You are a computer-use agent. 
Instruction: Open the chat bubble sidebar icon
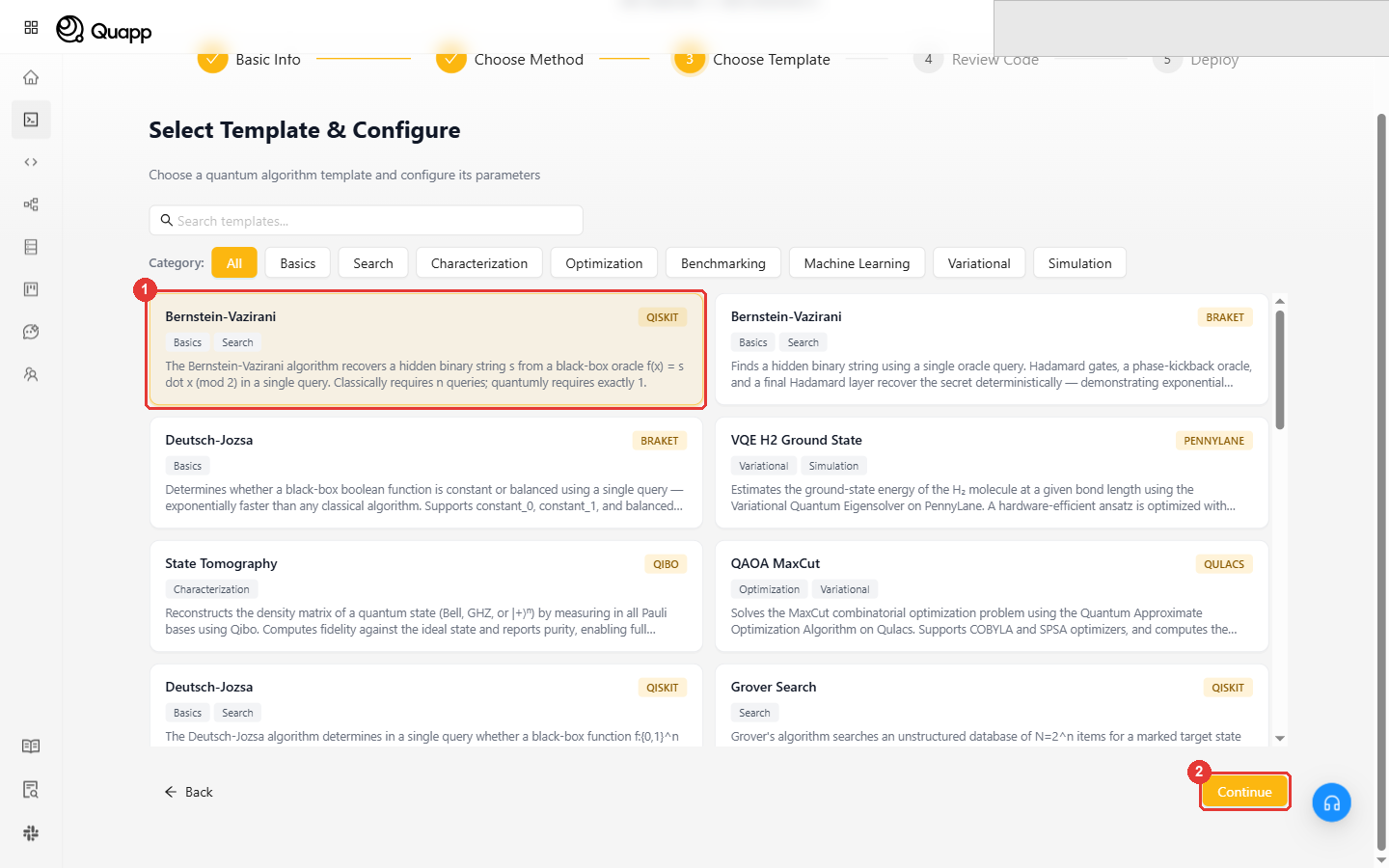click(31, 332)
